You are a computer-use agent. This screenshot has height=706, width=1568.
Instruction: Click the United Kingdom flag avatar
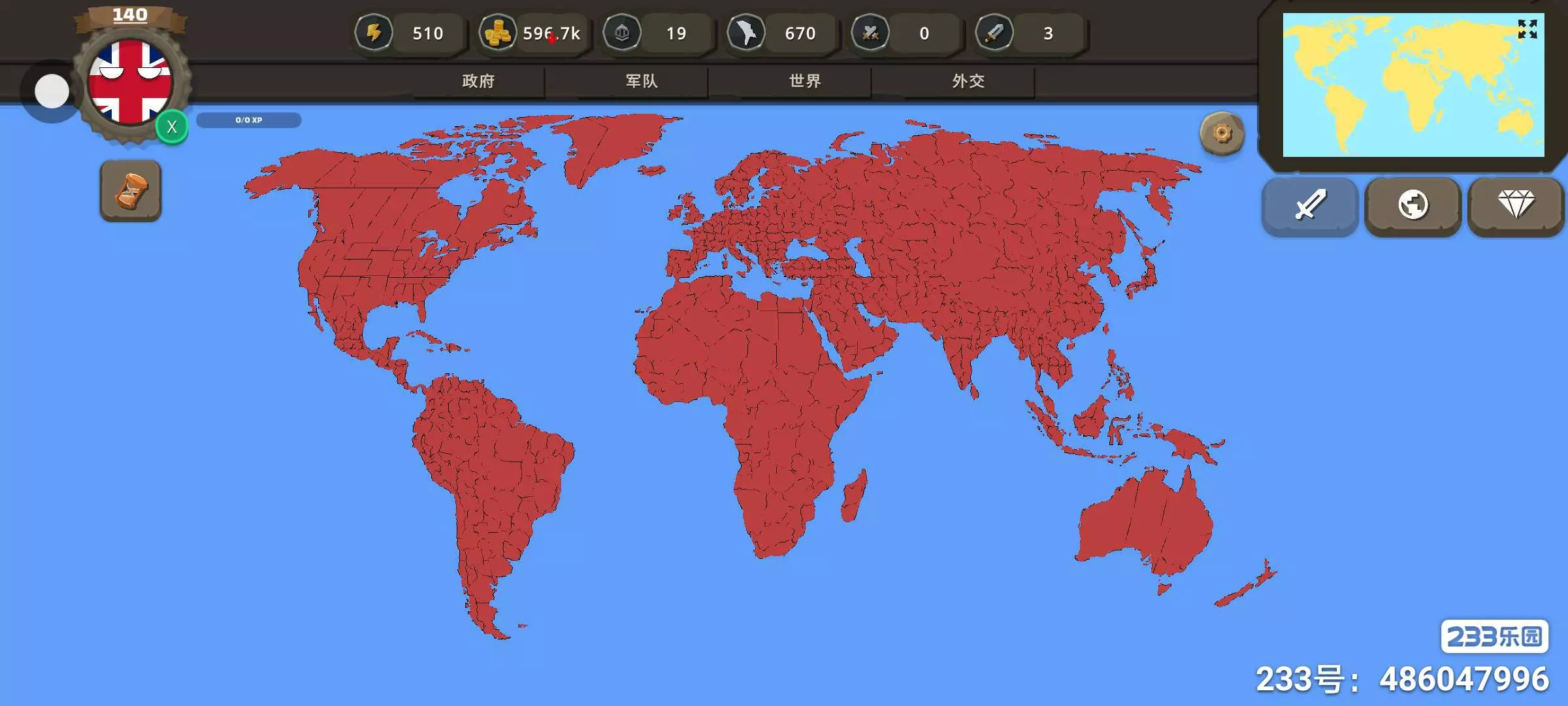[x=129, y=81]
